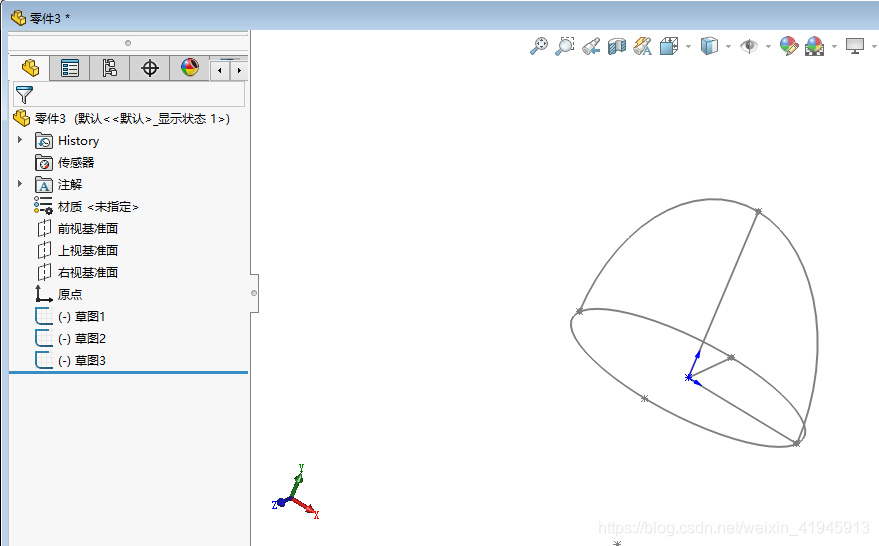Switch to the FeatureManager design tree tab
The height and width of the screenshot is (546, 879).
[x=30, y=68]
